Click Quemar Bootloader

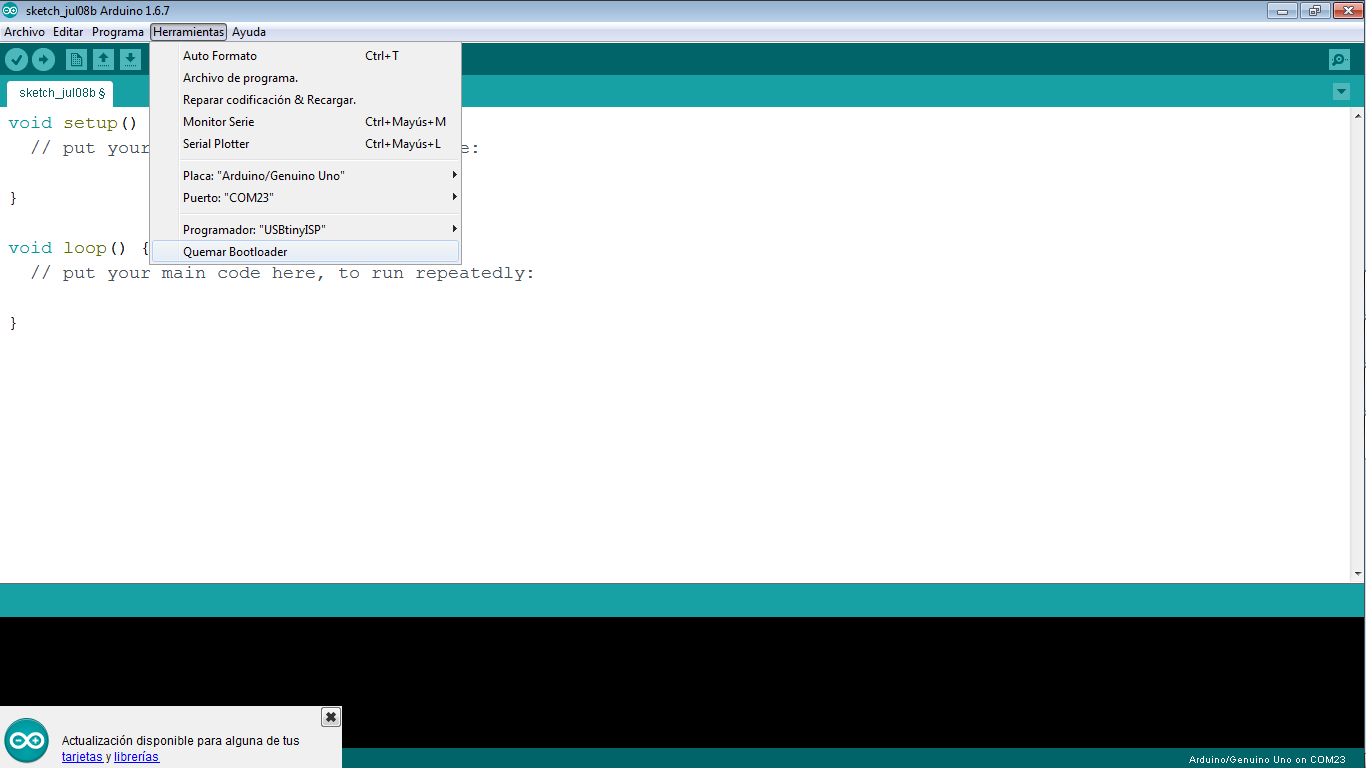[305, 252]
